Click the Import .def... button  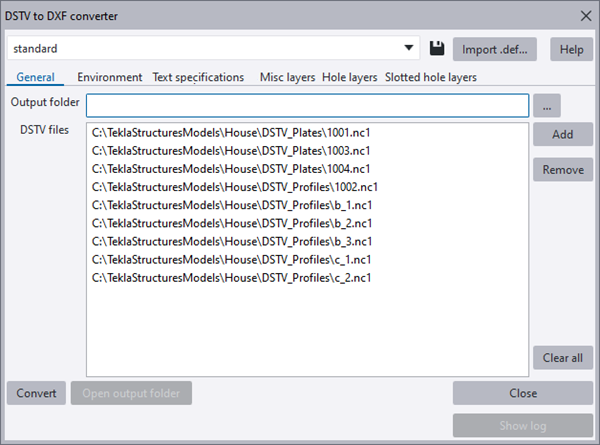tap(494, 48)
